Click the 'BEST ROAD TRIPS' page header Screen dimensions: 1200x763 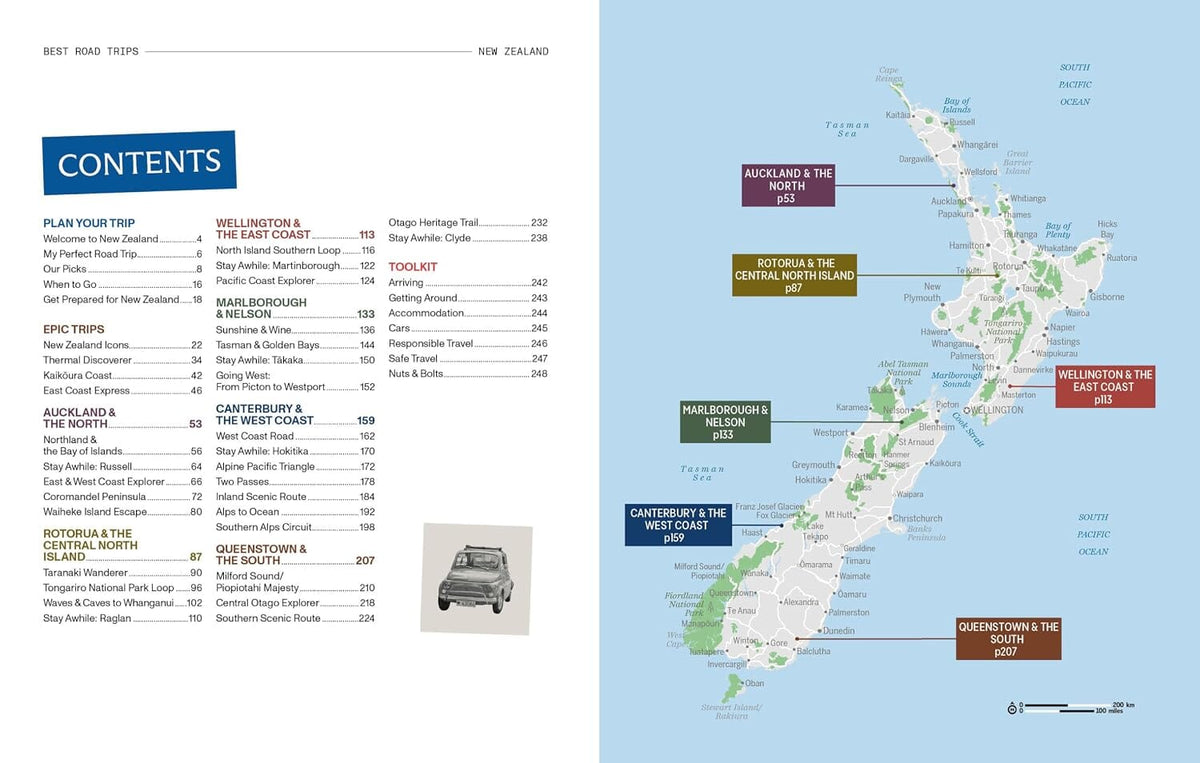(91, 51)
